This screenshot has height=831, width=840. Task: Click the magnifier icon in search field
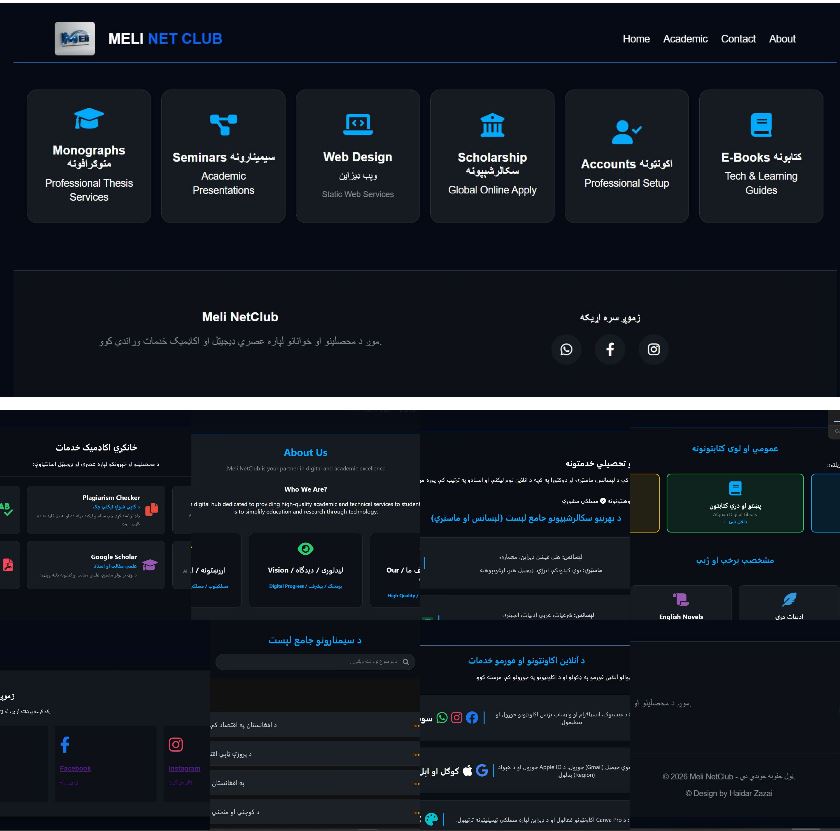click(x=406, y=662)
